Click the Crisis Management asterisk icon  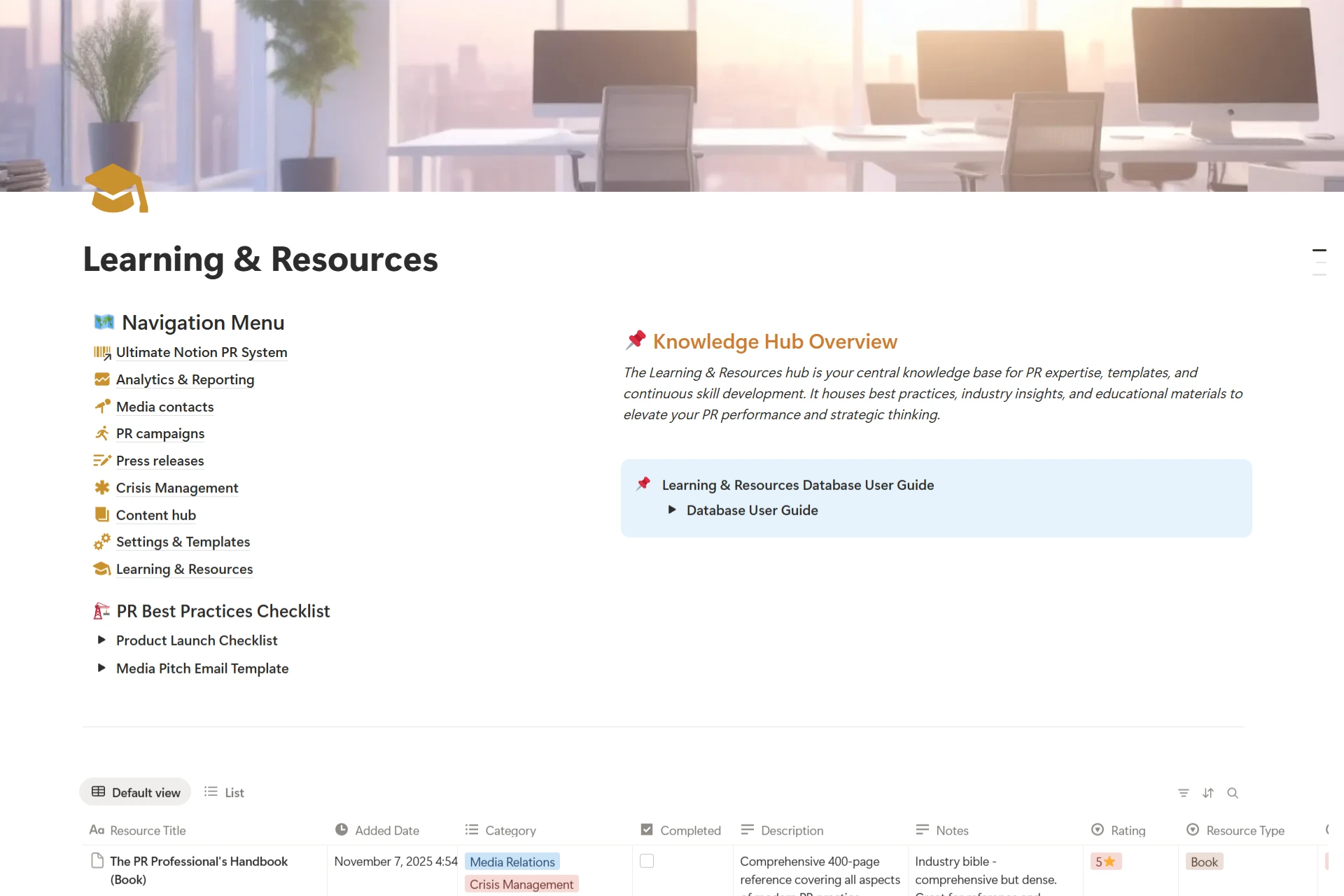pos(102,488)
